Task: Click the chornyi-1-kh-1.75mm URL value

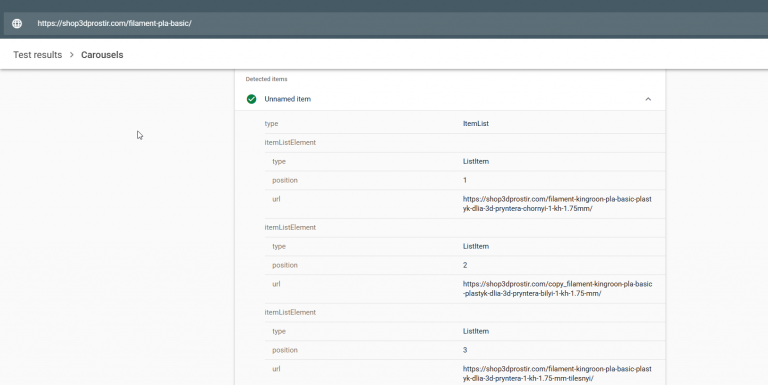Action: pyautogui.click(x=557, y=204)
